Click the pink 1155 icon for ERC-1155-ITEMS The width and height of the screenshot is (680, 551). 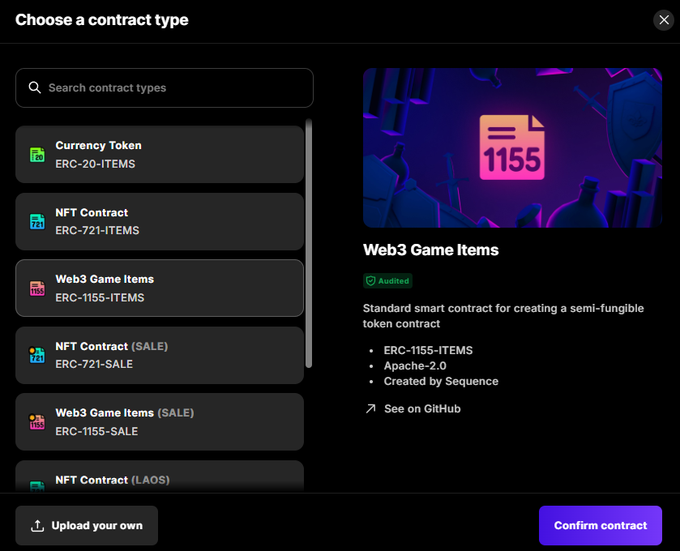37,288
